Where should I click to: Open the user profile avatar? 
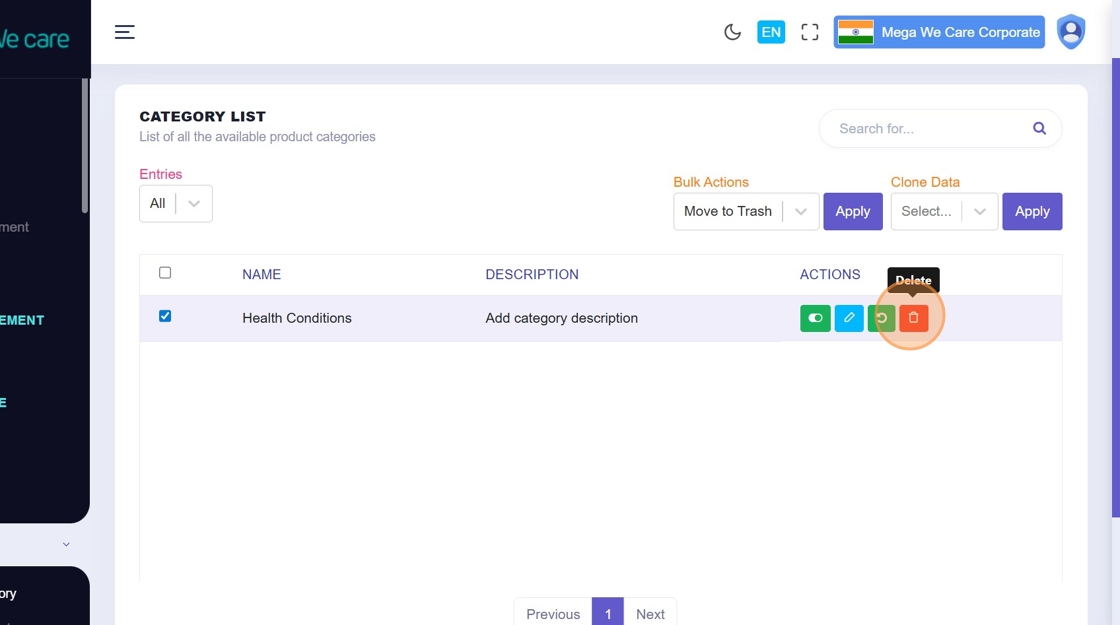pos(1071,32)
